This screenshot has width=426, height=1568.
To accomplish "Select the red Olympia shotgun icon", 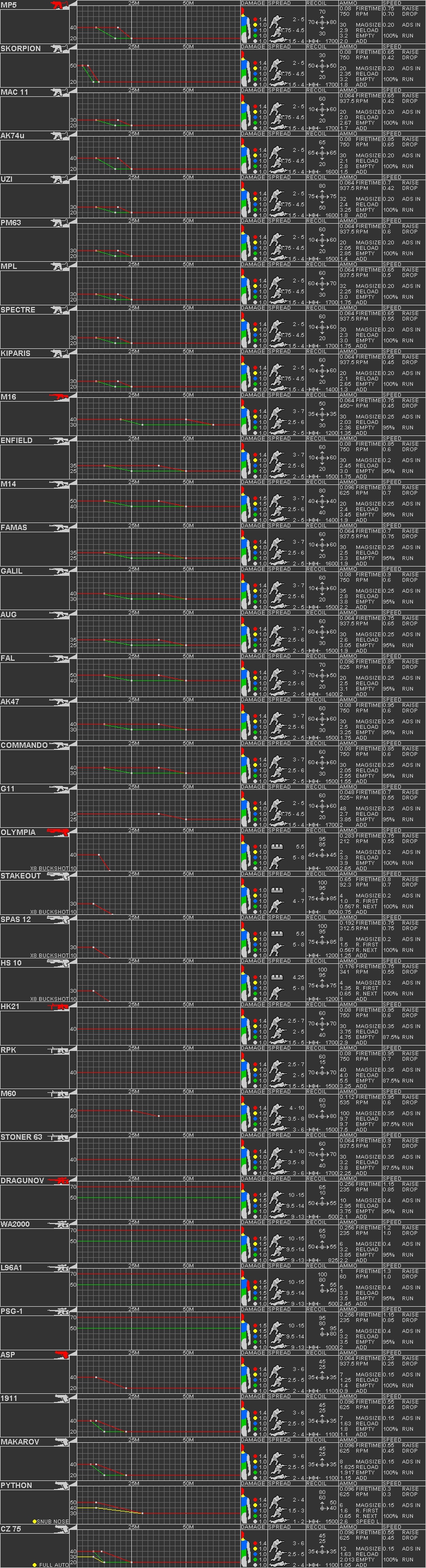I will [58, 833].
